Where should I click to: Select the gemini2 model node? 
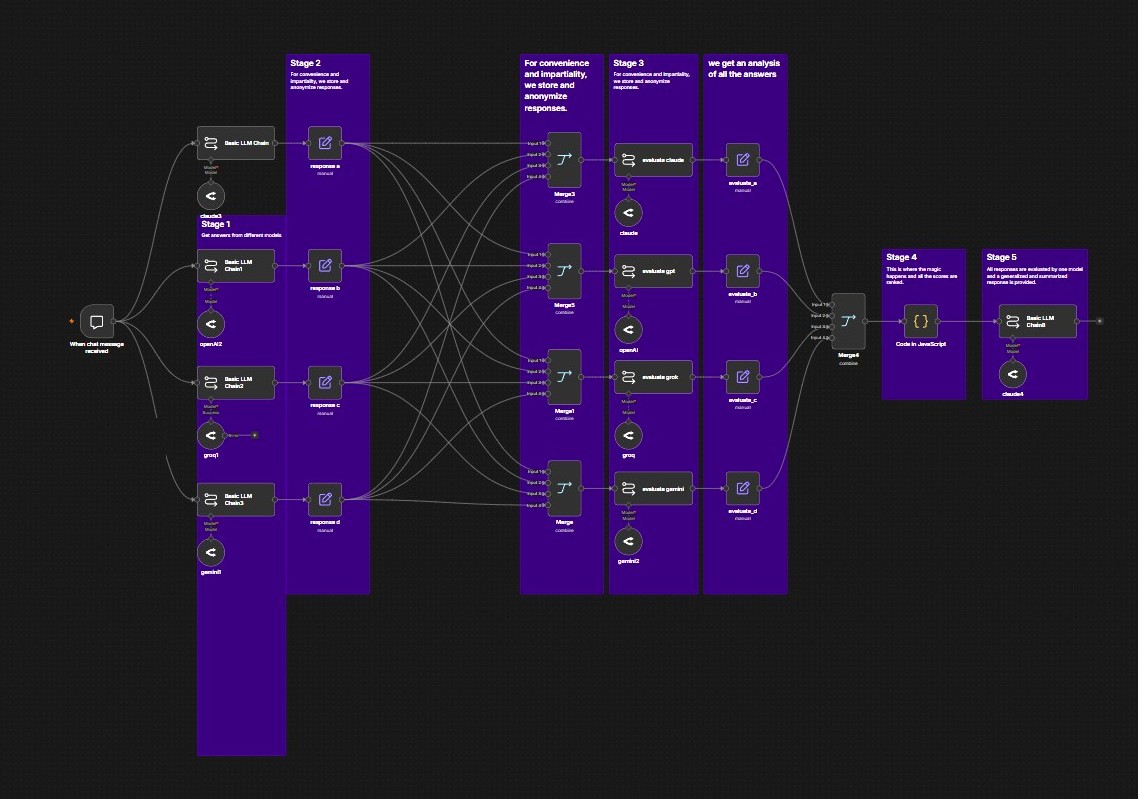coord(629,541)
